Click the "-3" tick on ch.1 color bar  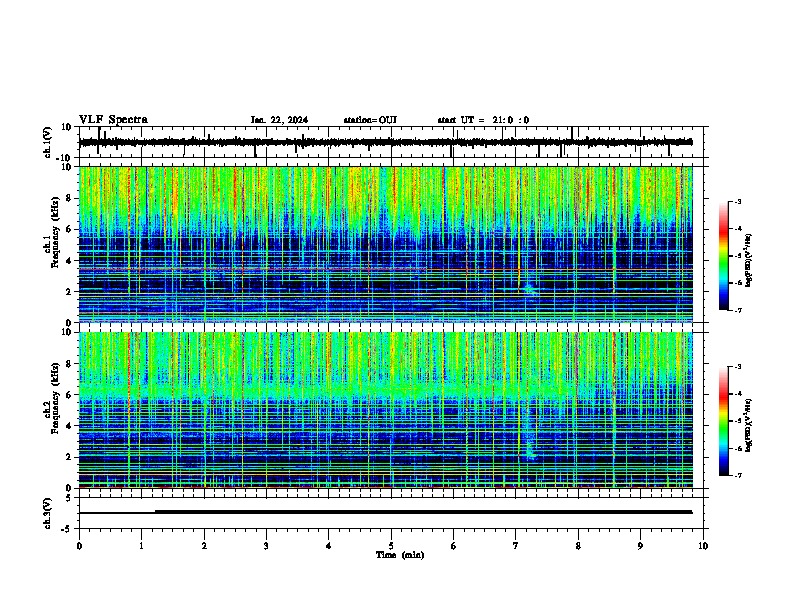tap(738, 202)
